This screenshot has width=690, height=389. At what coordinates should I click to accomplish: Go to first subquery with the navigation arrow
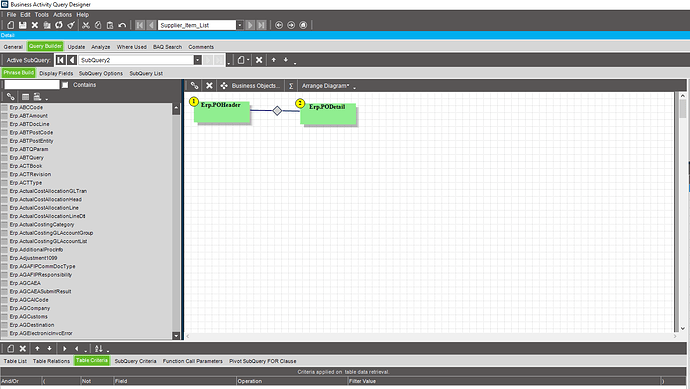click(x=61, y=60)
